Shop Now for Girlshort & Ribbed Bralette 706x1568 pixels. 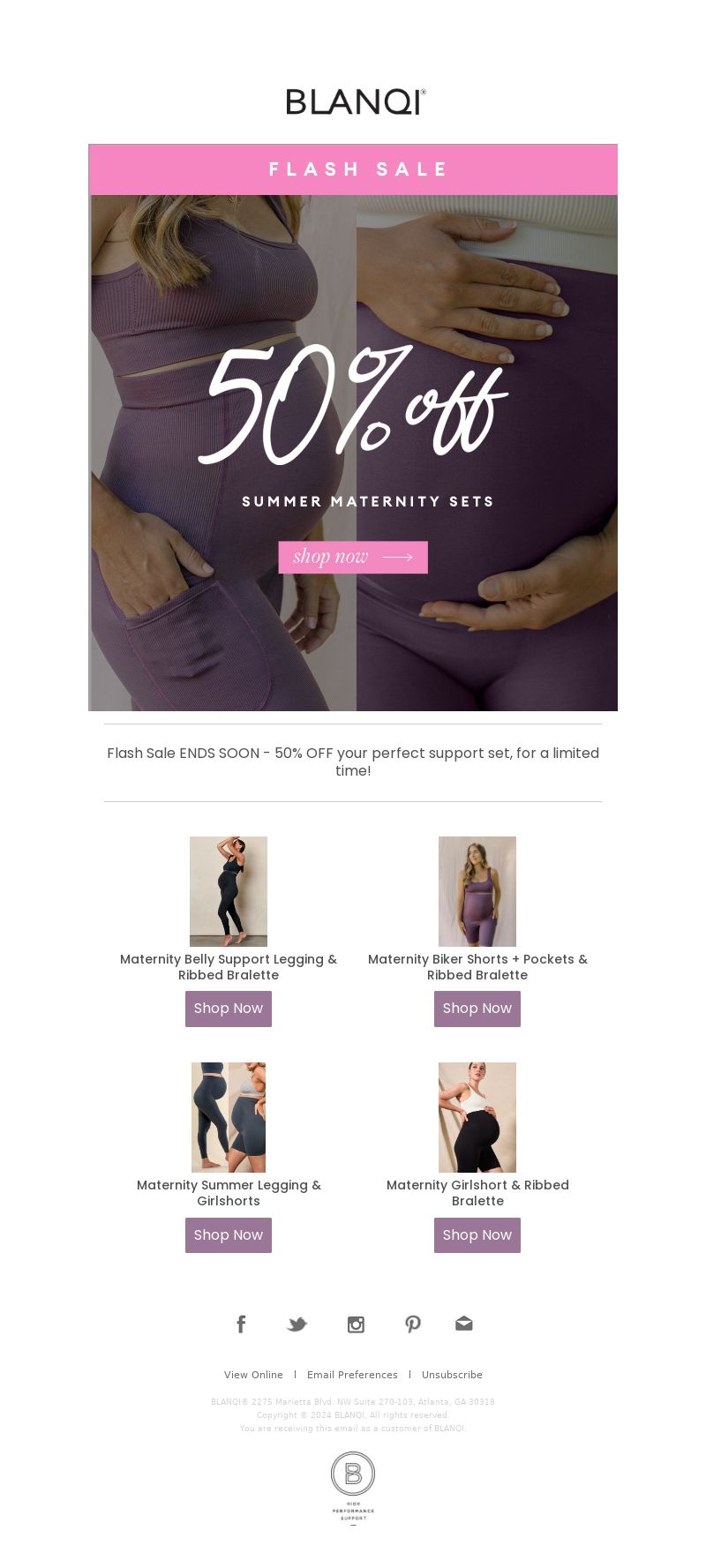click(477, 1235)
